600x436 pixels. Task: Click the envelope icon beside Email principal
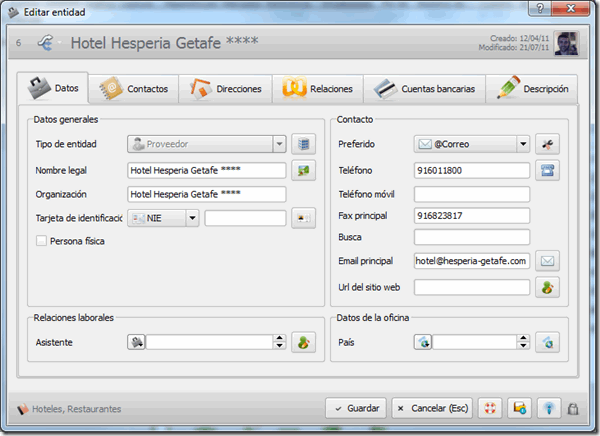[x=548, y=261]
